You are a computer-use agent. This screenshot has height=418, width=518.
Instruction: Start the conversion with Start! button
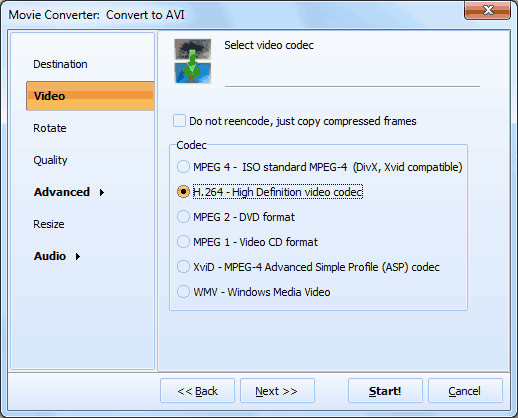coord(385,391)
